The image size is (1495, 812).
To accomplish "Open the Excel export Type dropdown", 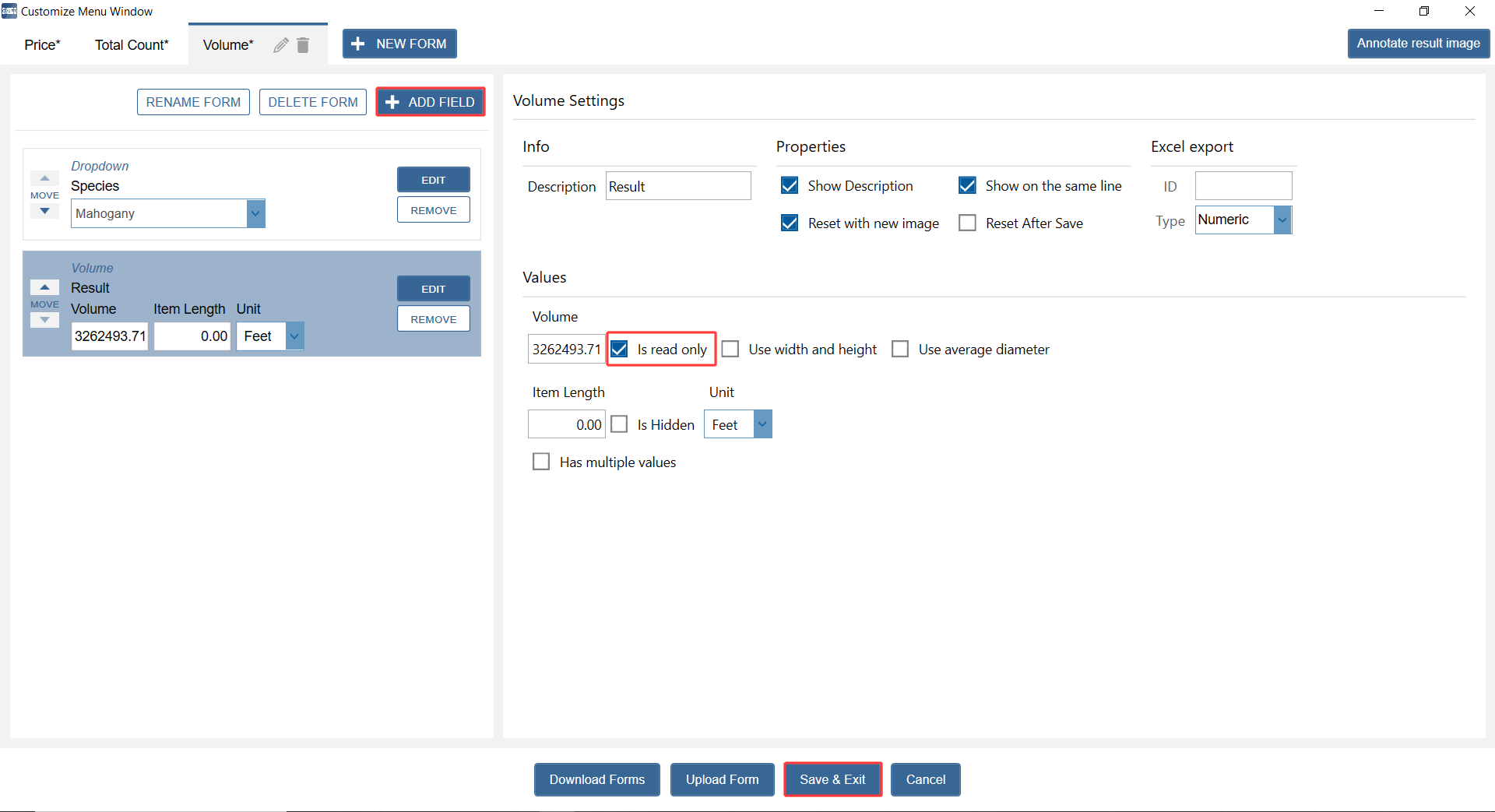I will (x=1282, y=220).
